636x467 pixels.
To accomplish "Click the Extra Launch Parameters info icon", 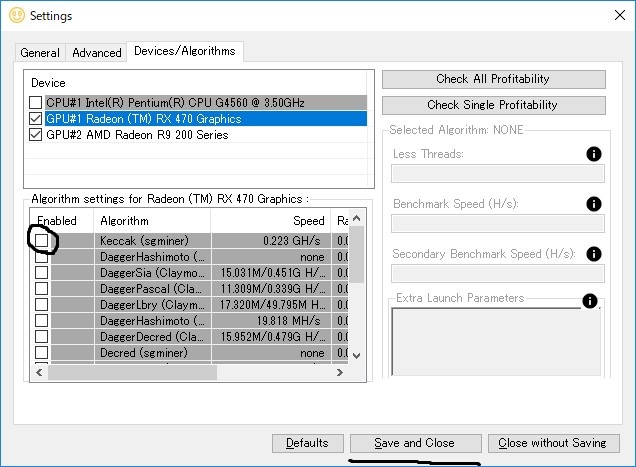I will (x=590, y=301).
